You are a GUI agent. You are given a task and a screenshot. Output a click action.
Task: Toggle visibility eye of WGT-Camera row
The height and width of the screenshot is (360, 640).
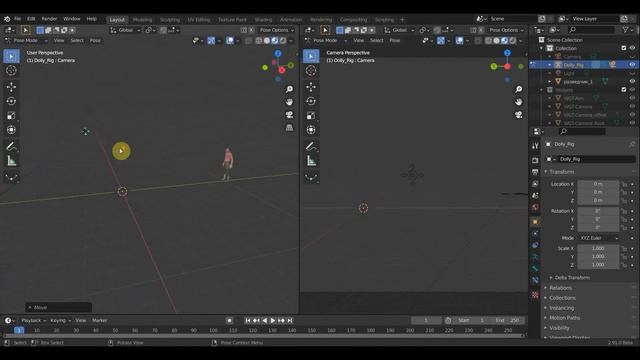[x=632, y=106]
